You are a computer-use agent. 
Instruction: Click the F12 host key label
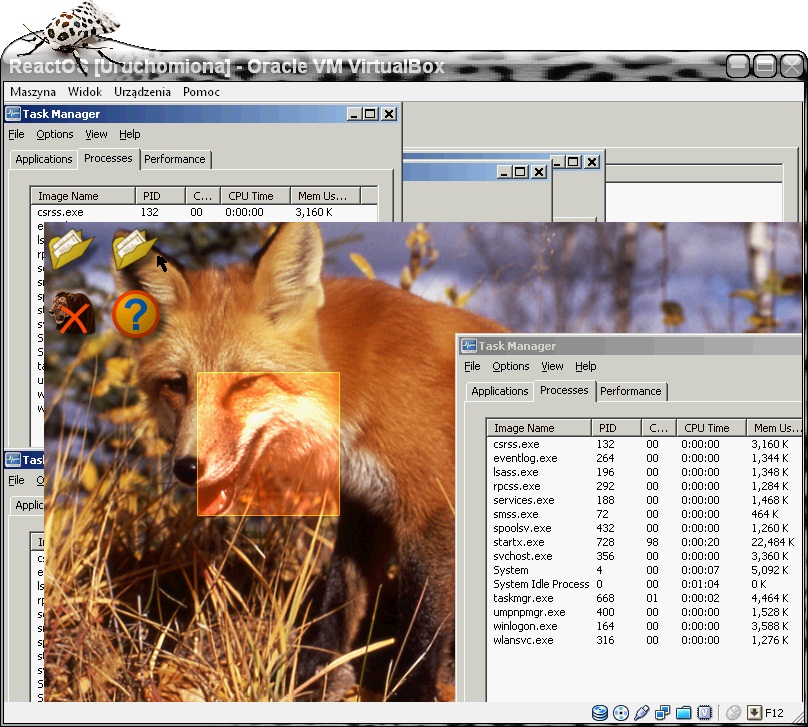[x=774, y=713]
